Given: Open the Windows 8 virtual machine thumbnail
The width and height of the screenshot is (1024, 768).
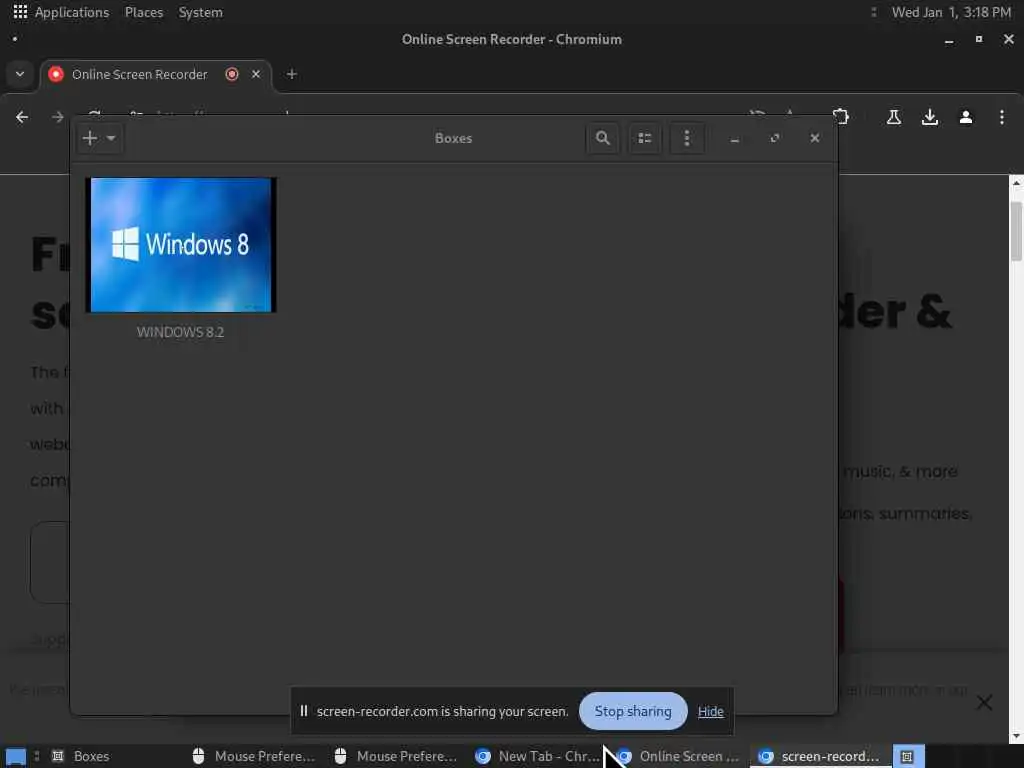Looking at the screenshot, I should point(181,245).
